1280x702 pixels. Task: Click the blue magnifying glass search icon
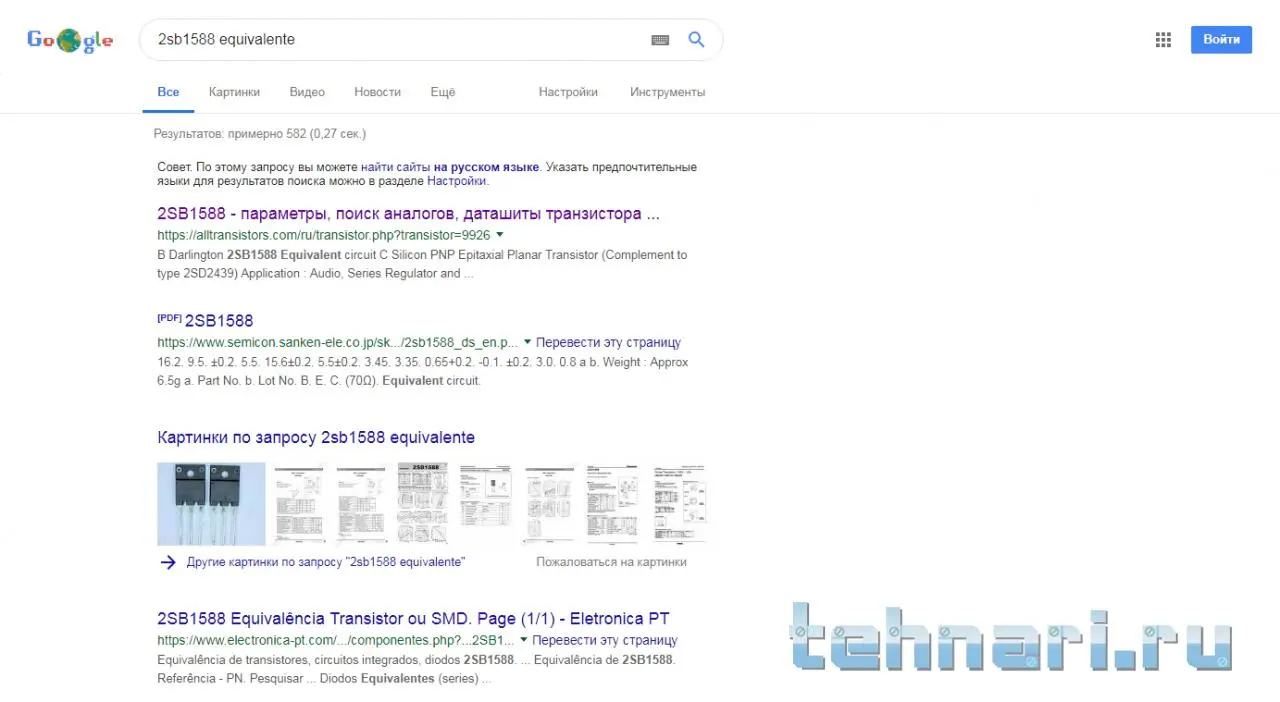tap(697, 40)
